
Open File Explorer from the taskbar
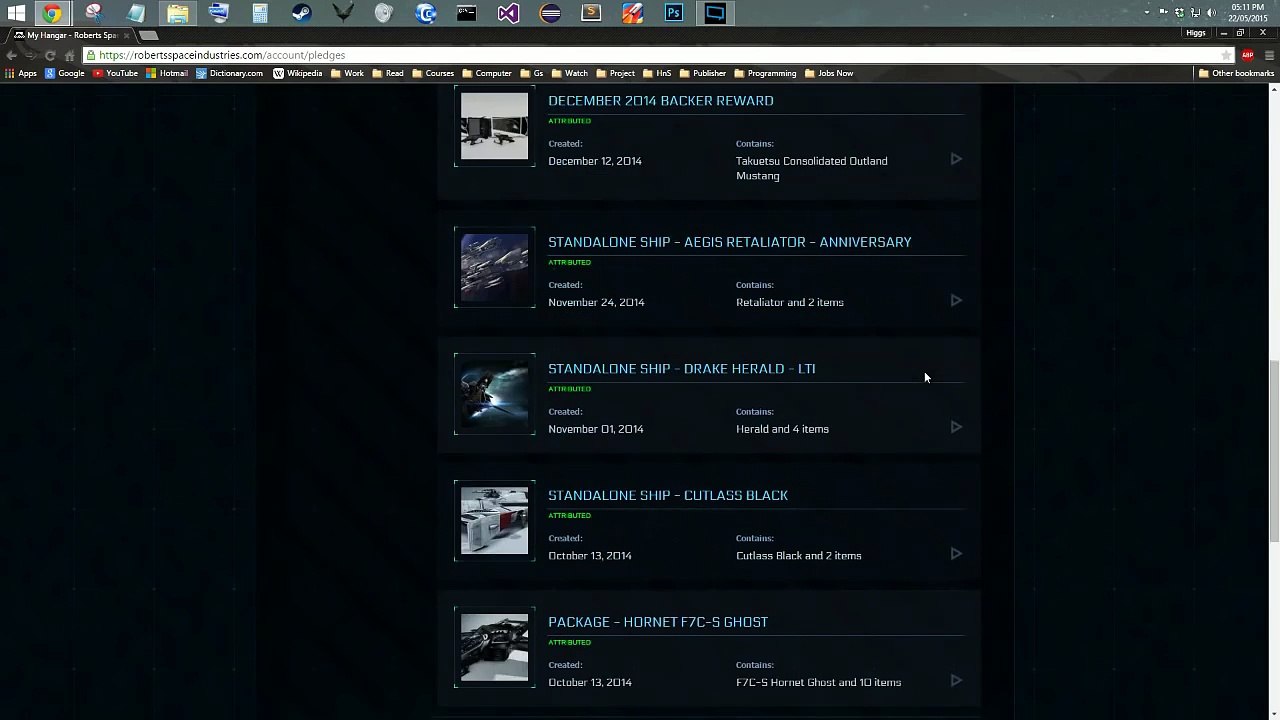177,13
